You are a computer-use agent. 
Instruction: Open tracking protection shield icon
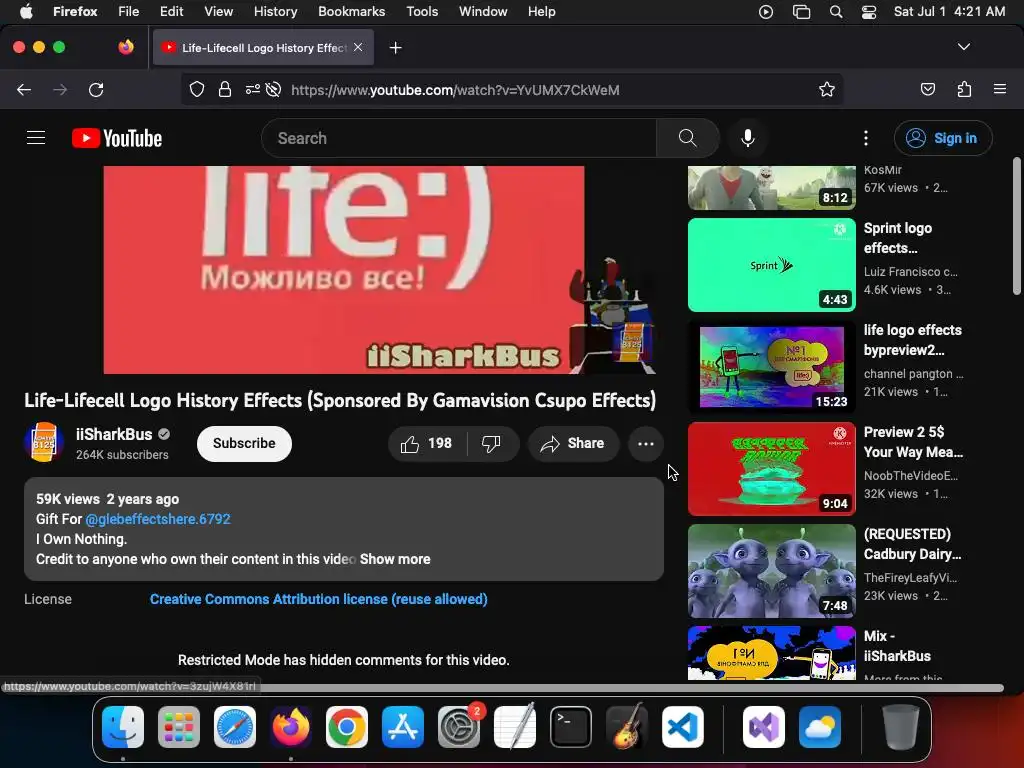(197, 89)
